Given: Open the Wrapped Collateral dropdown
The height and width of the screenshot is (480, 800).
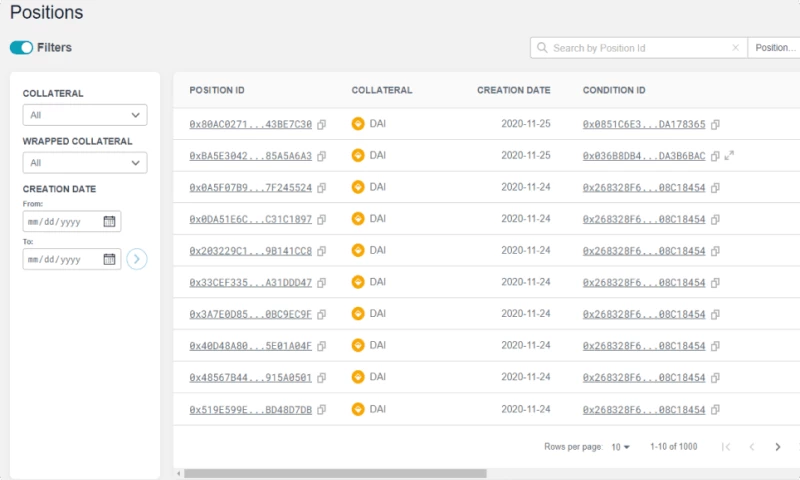Looking at the screenshot, I should [85, 163].
